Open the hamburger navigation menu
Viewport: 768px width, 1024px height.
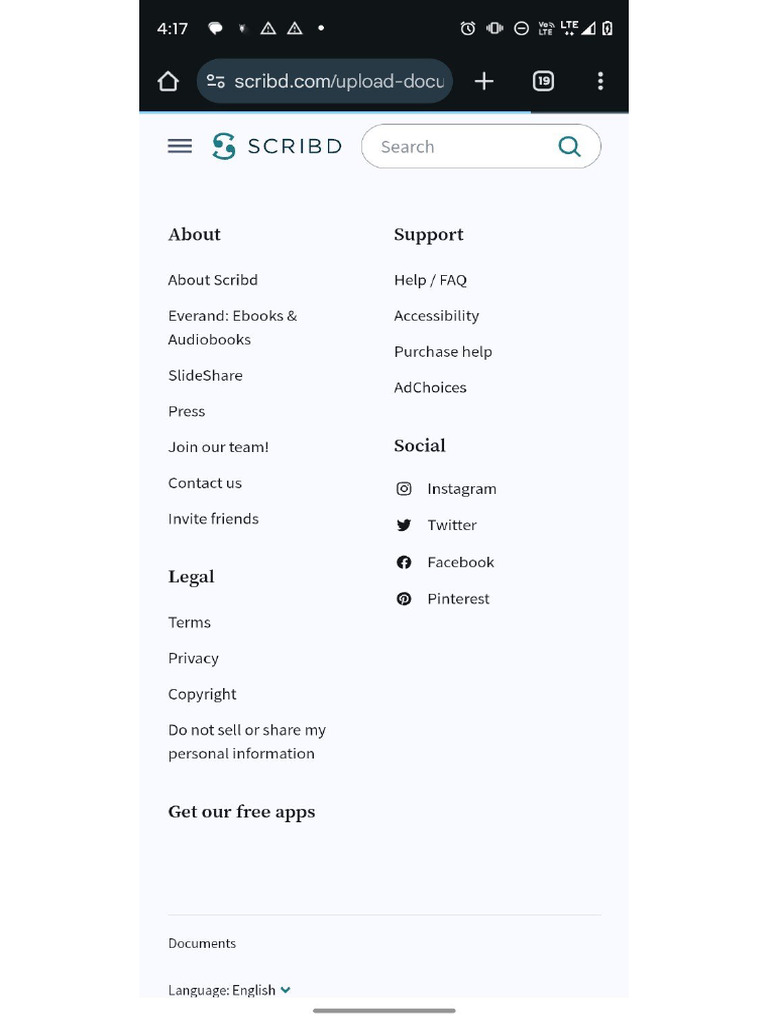(x=180, y=147)
